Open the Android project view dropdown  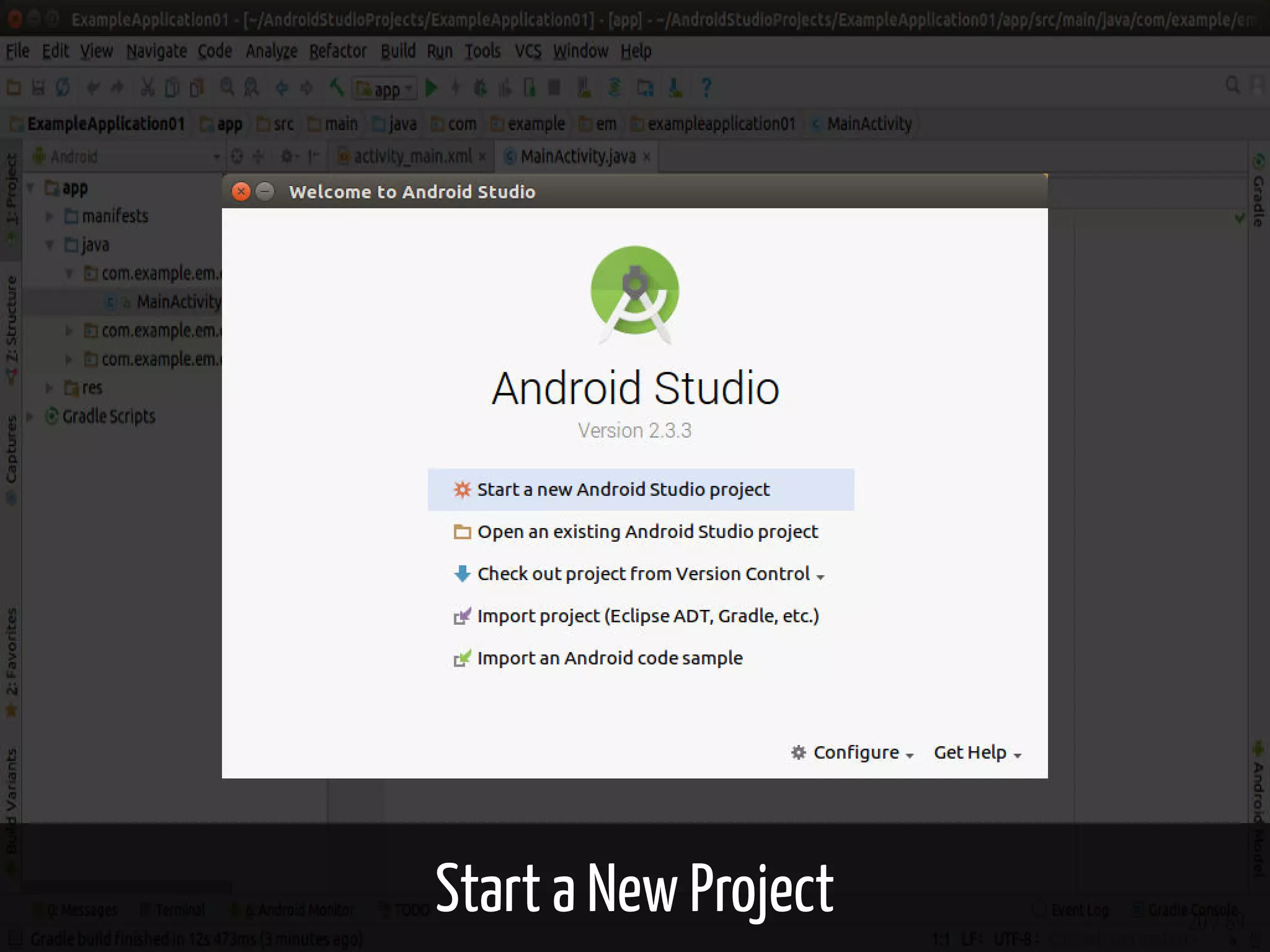click(126, 156)
